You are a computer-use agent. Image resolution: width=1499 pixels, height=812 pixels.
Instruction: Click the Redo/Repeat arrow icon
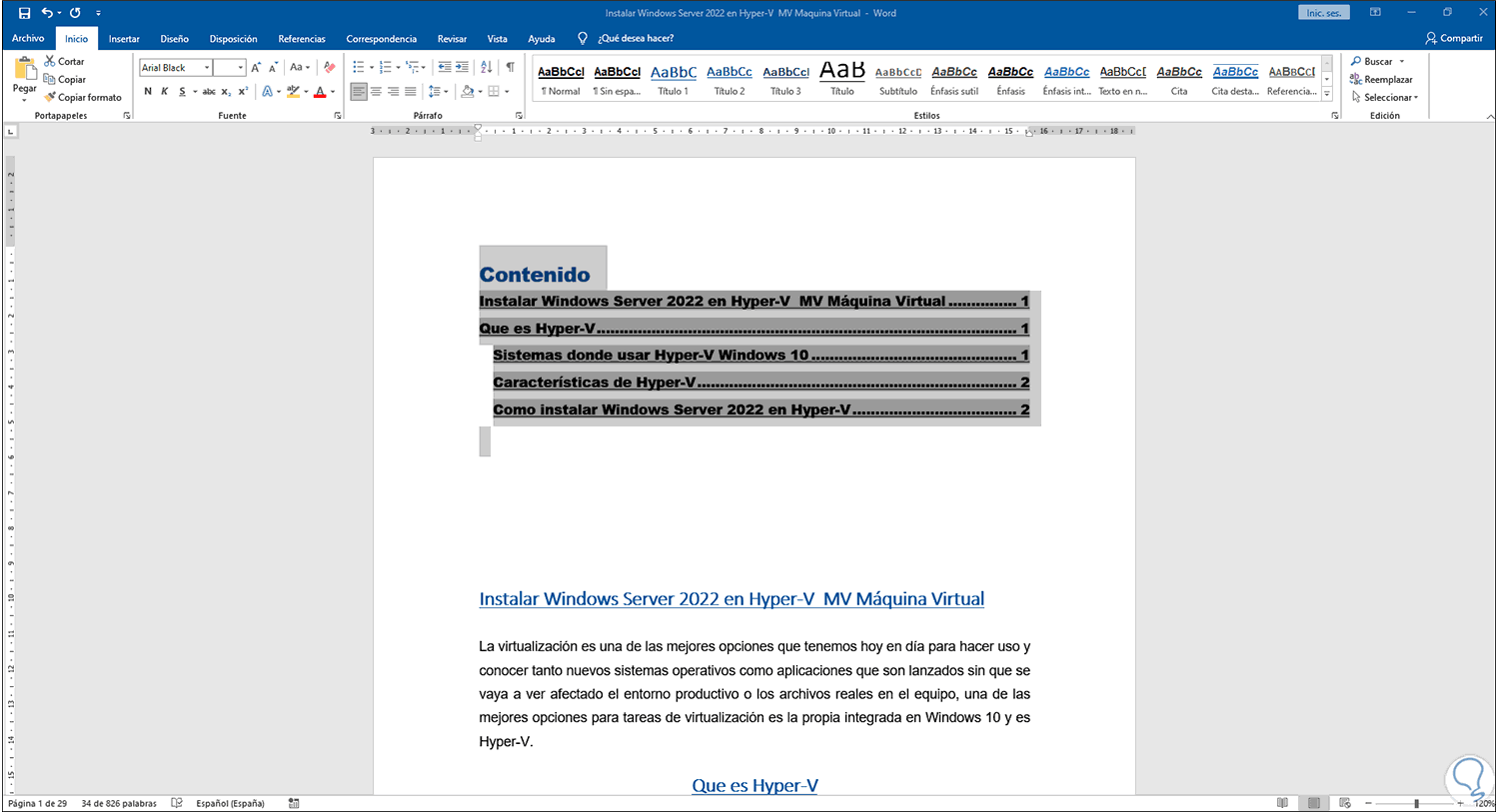(x=75, y=13)
